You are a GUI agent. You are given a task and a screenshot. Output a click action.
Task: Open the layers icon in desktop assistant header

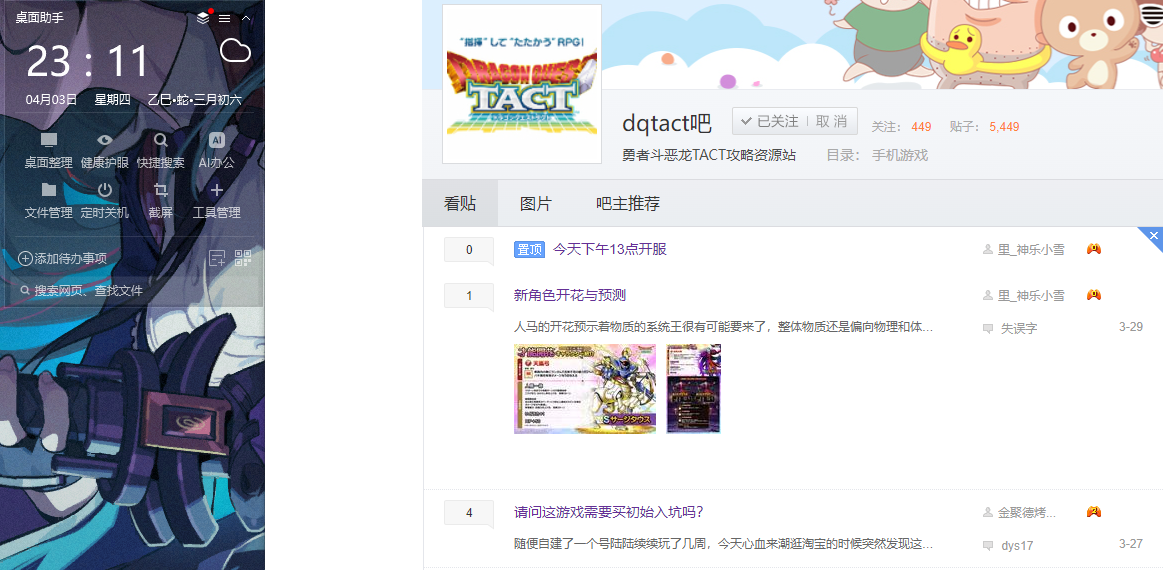pyautogui.click(x=203, y=18)
